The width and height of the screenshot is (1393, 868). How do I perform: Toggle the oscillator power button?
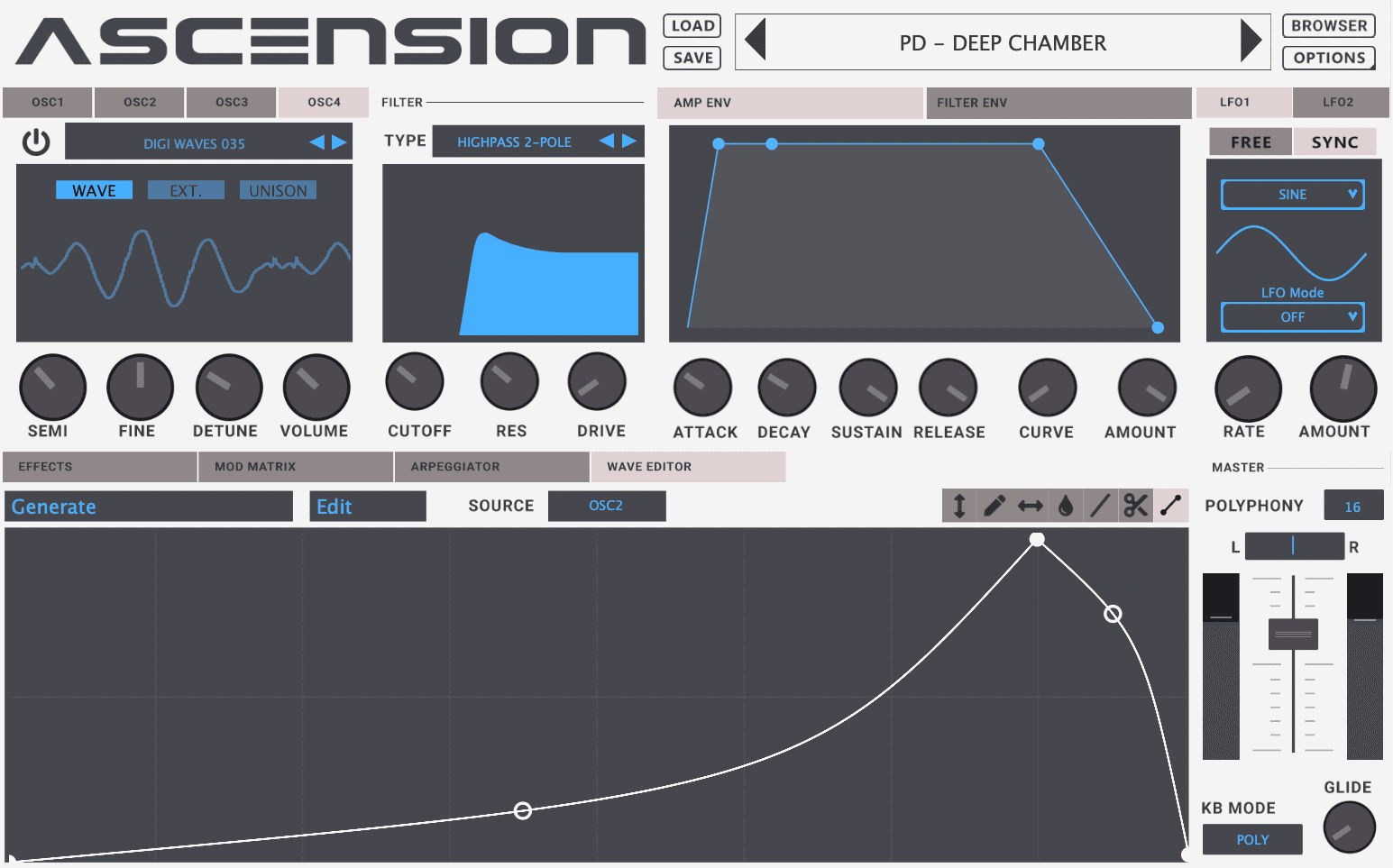tap(36, 142)
